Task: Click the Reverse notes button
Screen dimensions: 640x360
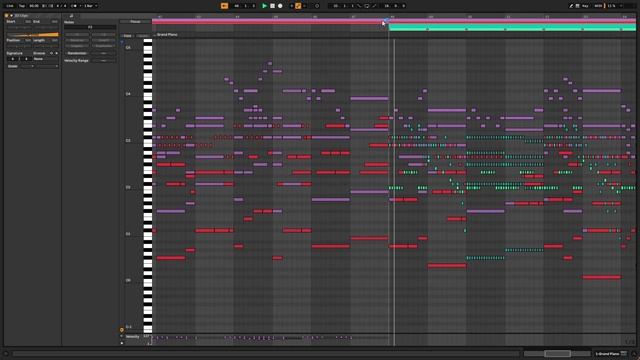Action: [77, 40]
